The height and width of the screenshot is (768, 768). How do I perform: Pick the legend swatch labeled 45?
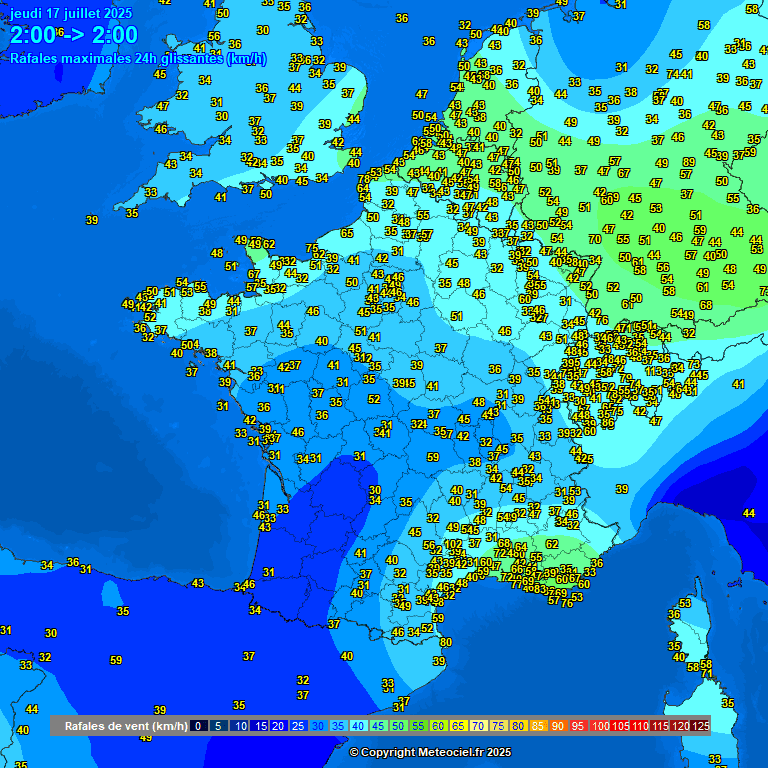(378, 726)
